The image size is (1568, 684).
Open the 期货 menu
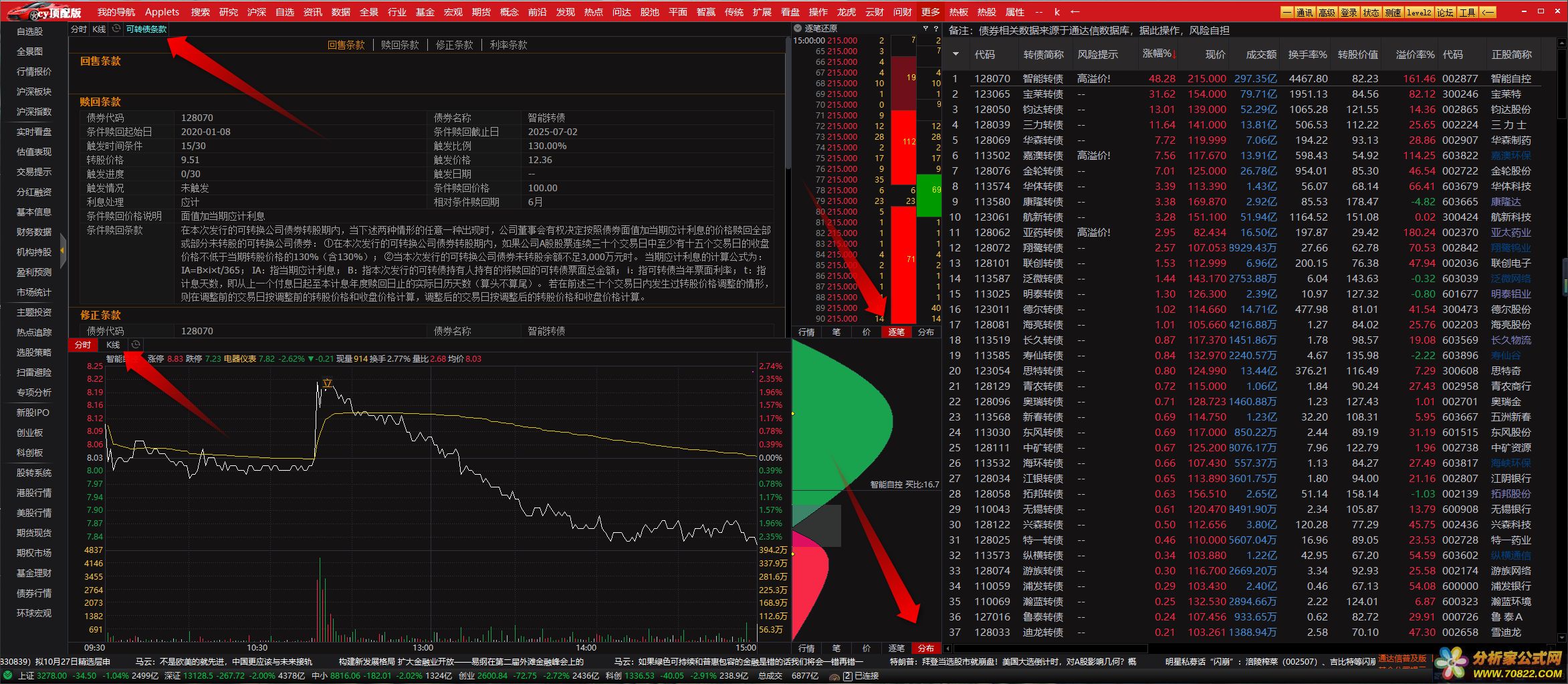coord(481,11)
